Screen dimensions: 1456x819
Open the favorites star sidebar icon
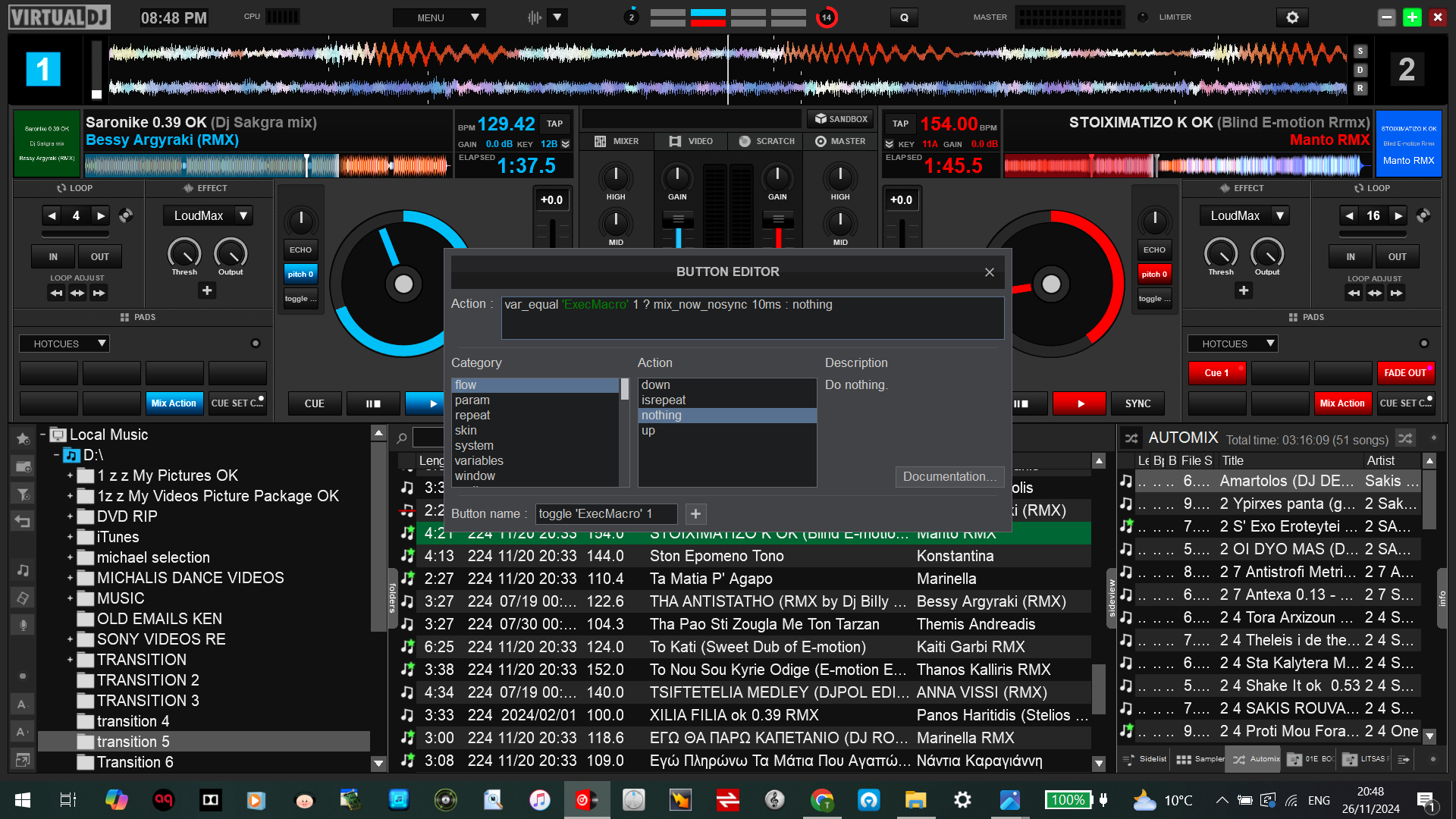[x=23, y=438]
